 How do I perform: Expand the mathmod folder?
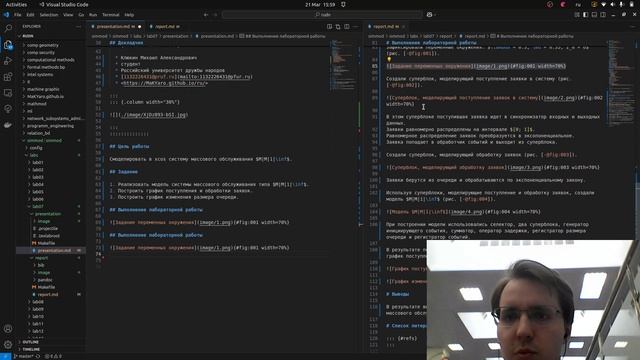point(37,104)
